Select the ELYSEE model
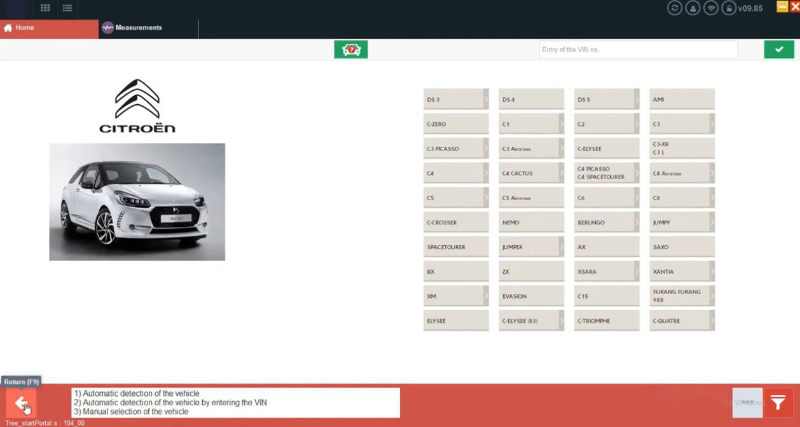Viewport: 800px width, 427px height. point(456,320)
